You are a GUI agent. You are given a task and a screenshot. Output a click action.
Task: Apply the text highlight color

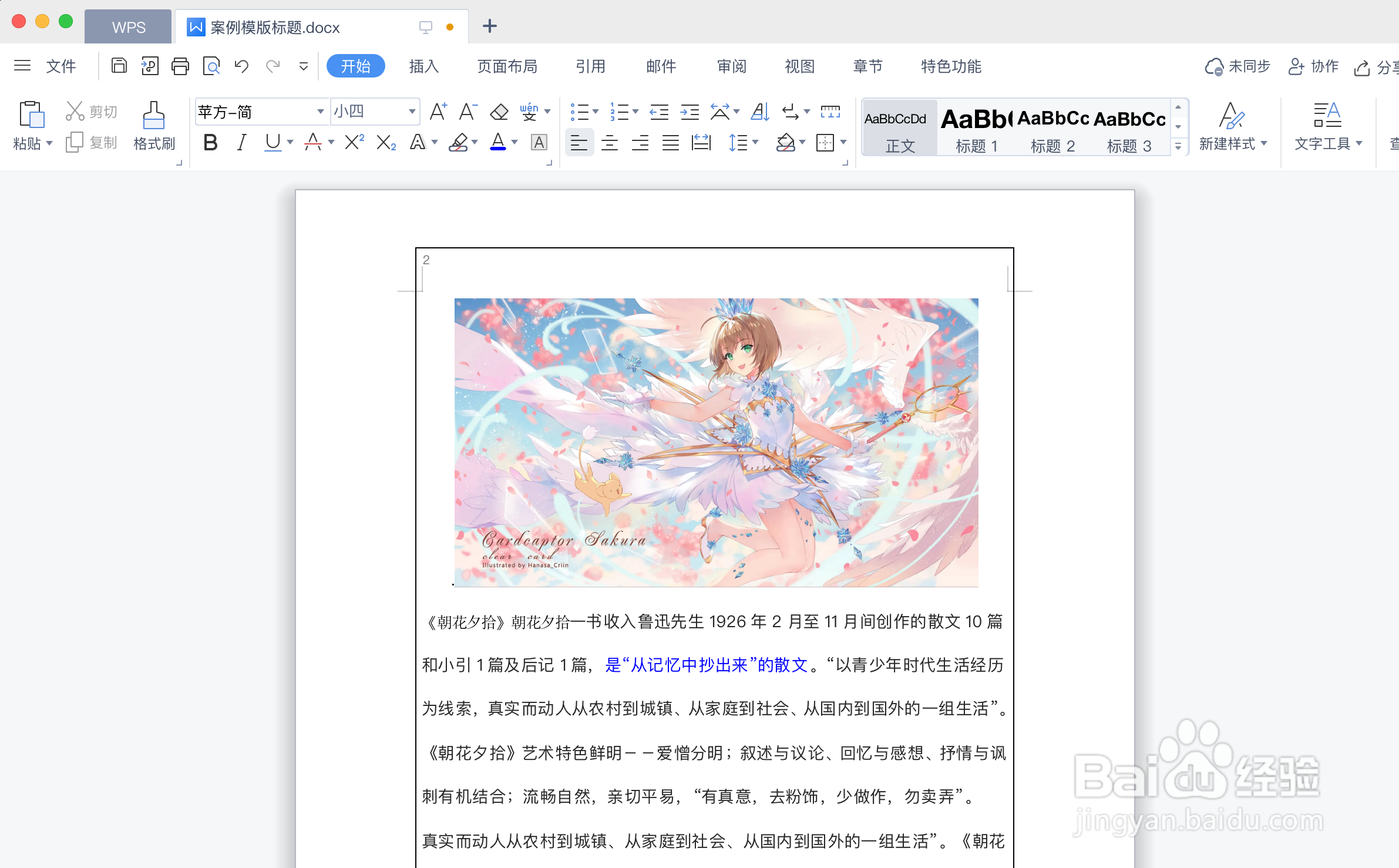tap(458, 142)
